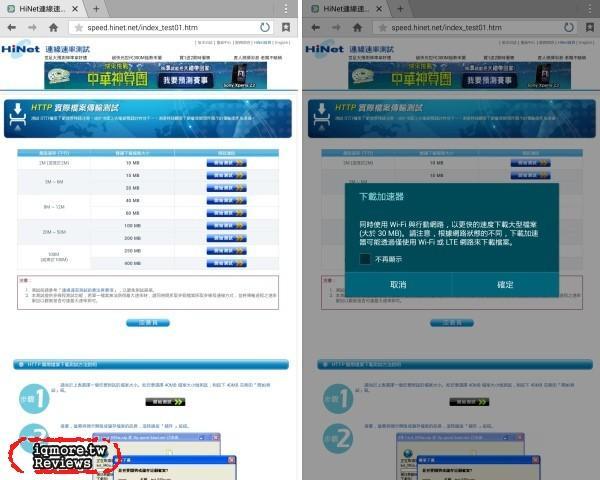
Task: Start the 20 MB test on the page without the dialog
Action: coord(227,188)
